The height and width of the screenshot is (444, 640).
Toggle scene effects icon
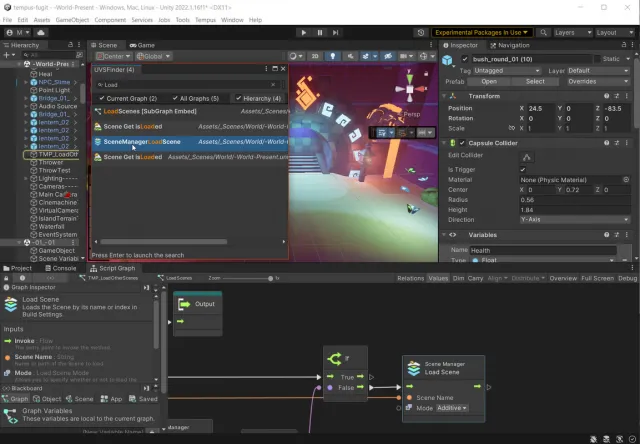coord(366,56)
